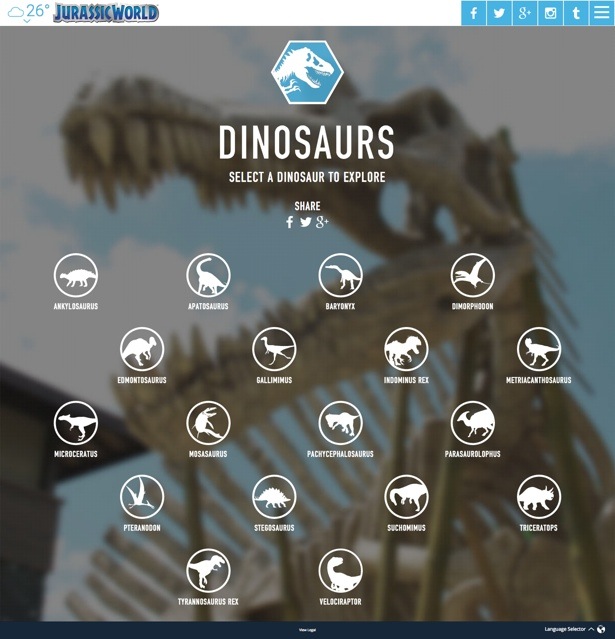Expand the 26° weather widget
615x639 pixels.
point(29,13)
